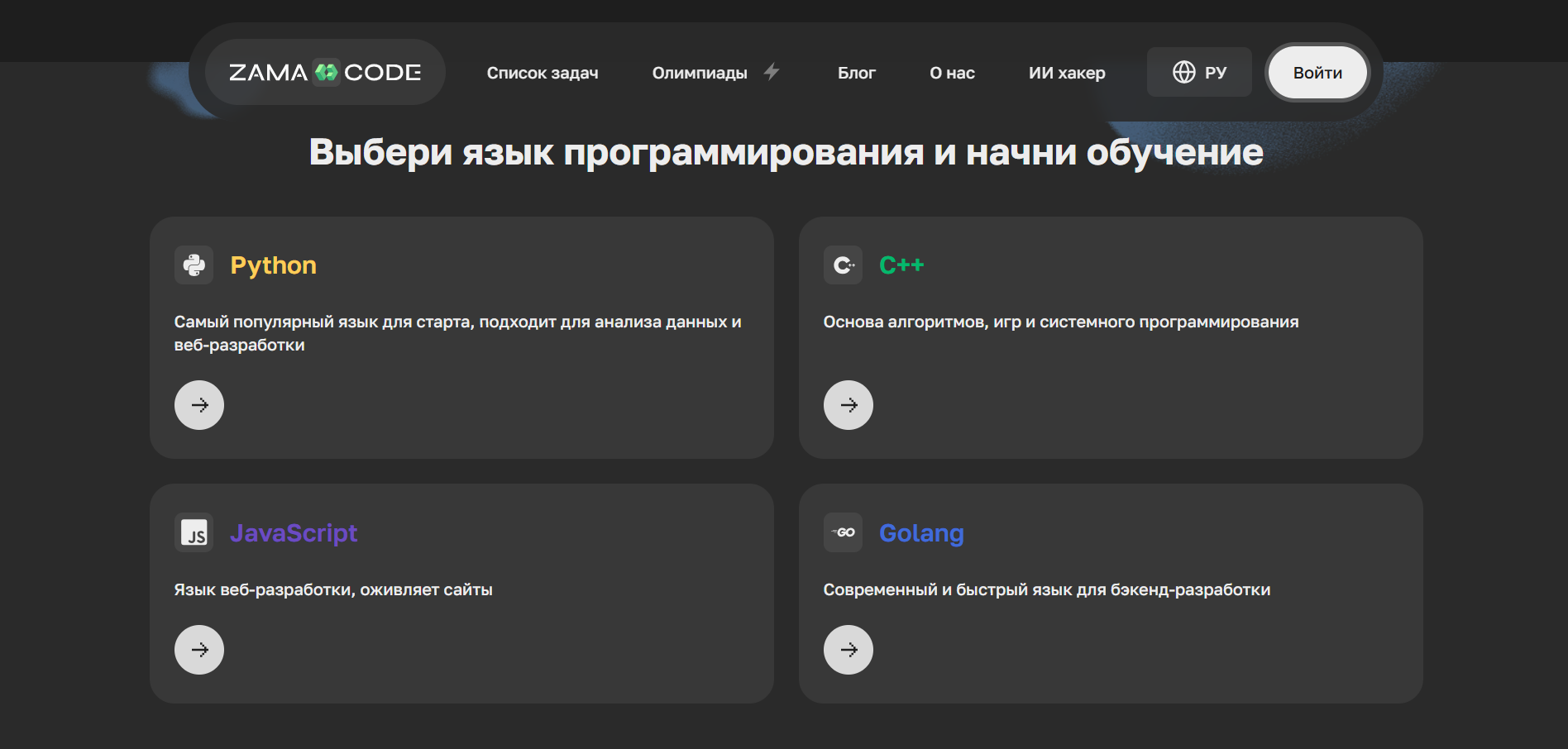Open the JavaScript course via arrow button
The height and width of the screenshot is (749, 1568).
point(198,650)
